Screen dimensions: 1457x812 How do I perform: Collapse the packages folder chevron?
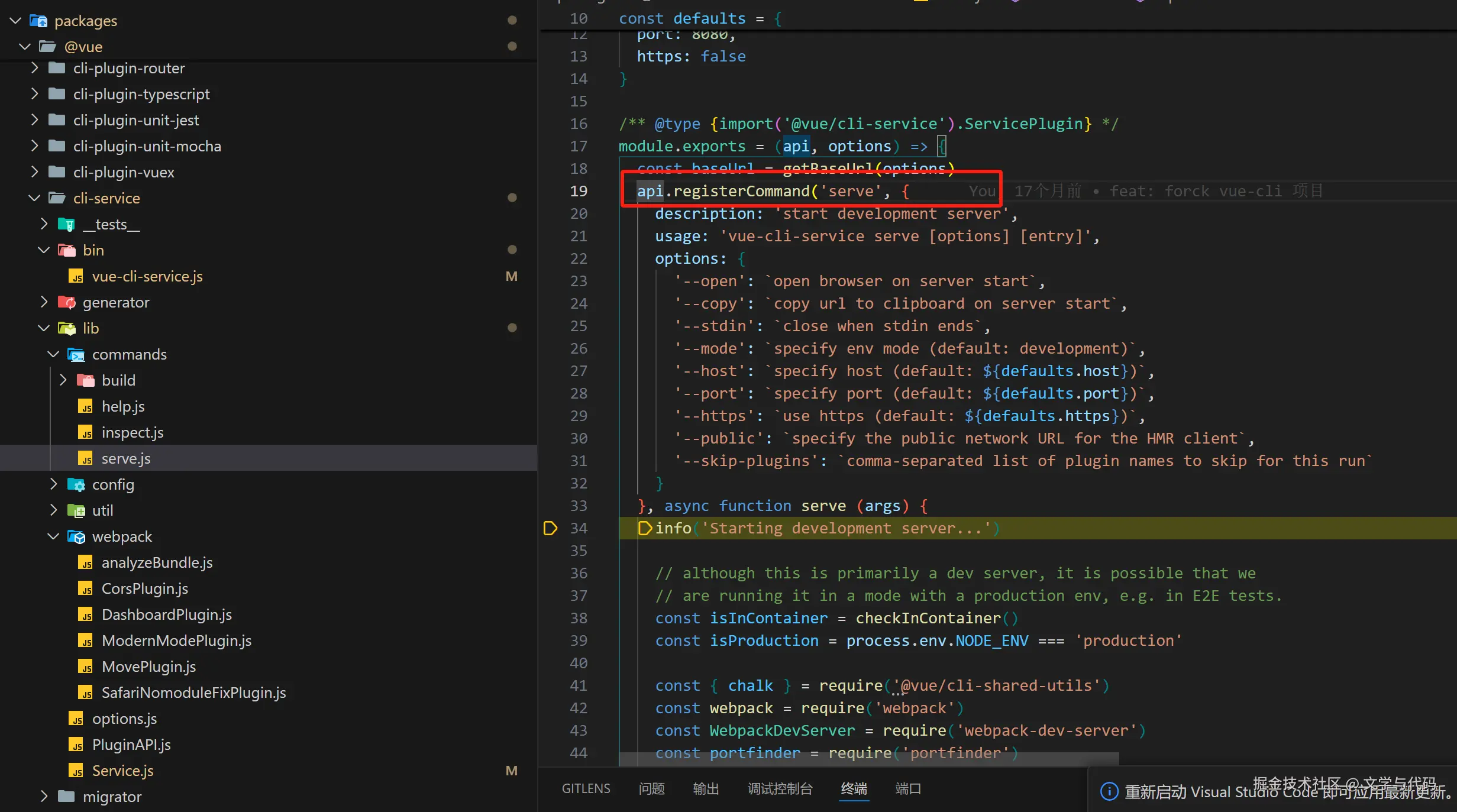pyautogui.click(x=15, y=21)
